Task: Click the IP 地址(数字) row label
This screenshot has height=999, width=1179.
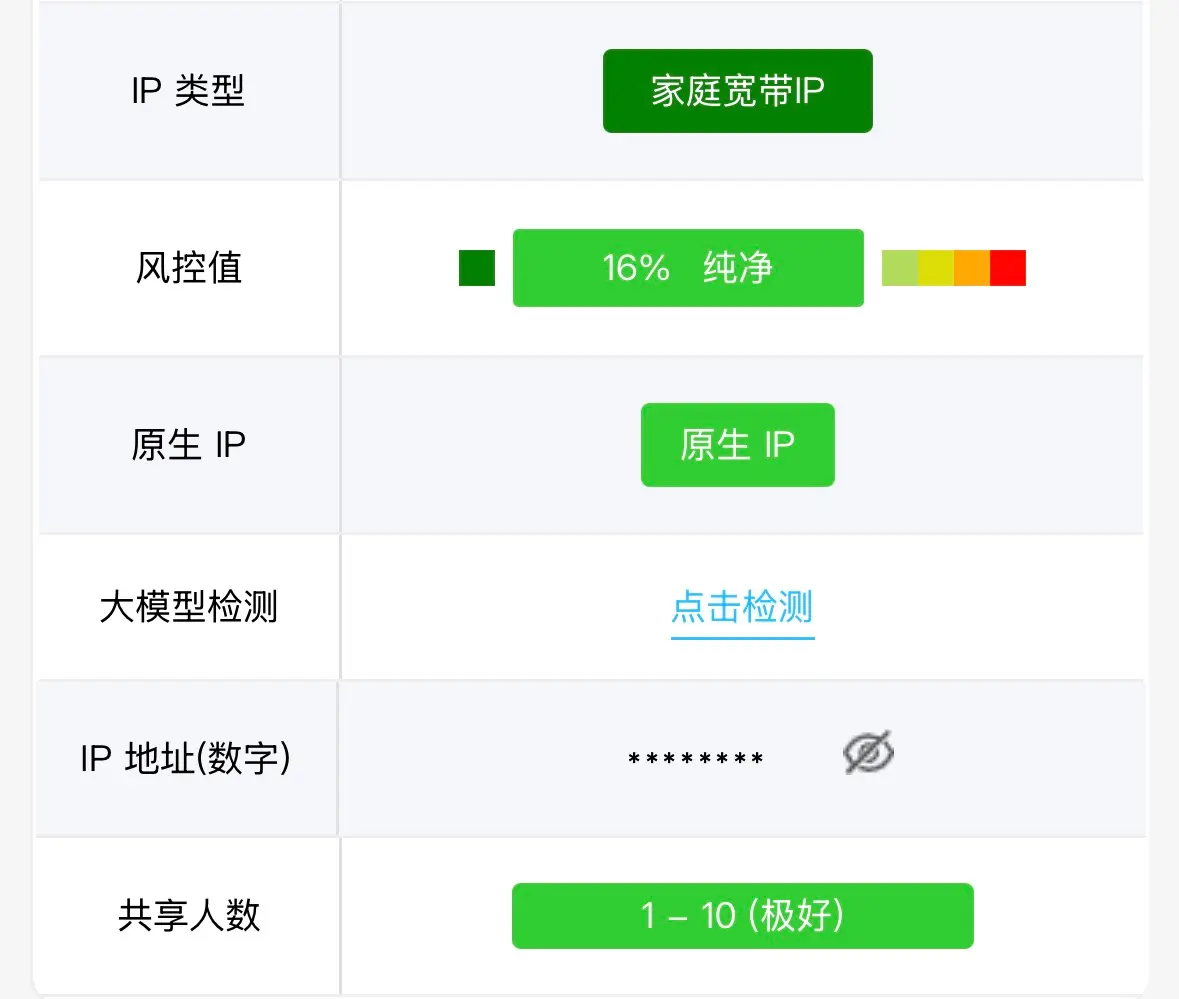Action: pos(186,759)
